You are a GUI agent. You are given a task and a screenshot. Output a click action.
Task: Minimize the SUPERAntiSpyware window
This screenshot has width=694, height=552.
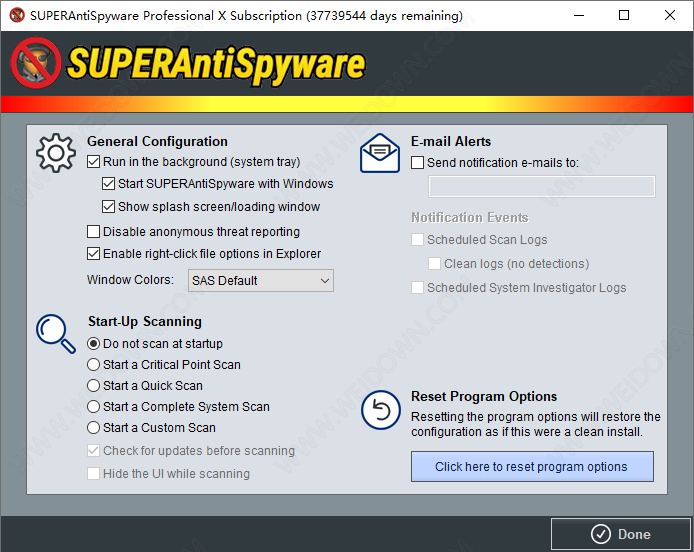coord(579,15)
